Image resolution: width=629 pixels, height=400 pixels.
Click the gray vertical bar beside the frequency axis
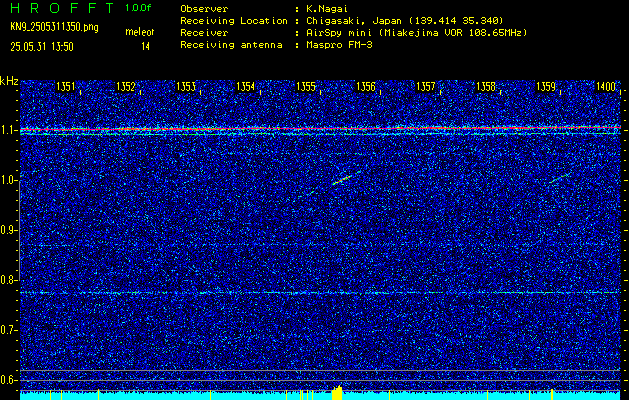tap(19, 229)
